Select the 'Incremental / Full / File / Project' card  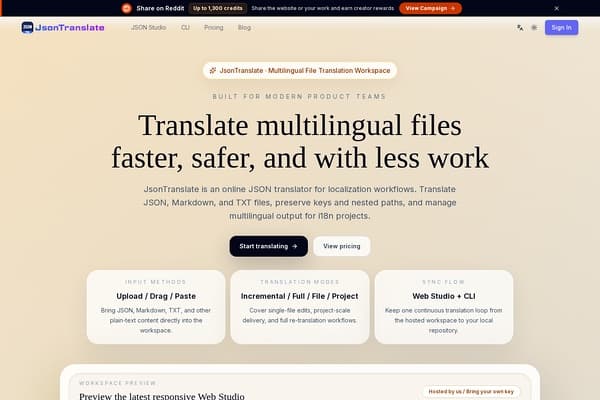(x=300, y=307)
